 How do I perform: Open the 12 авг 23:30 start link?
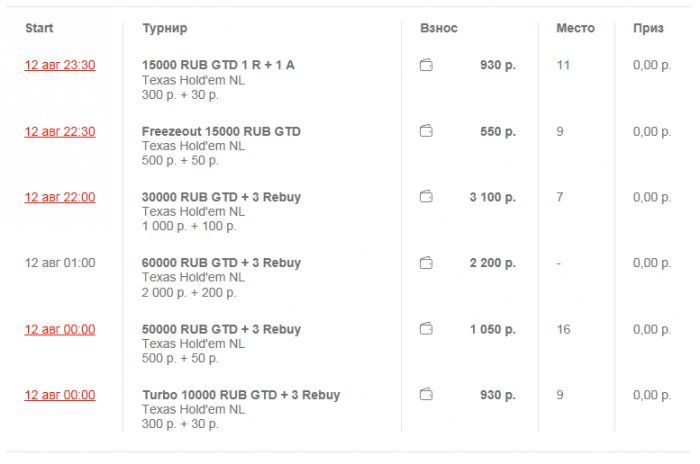pyautogui.click(x=60, y=65)
